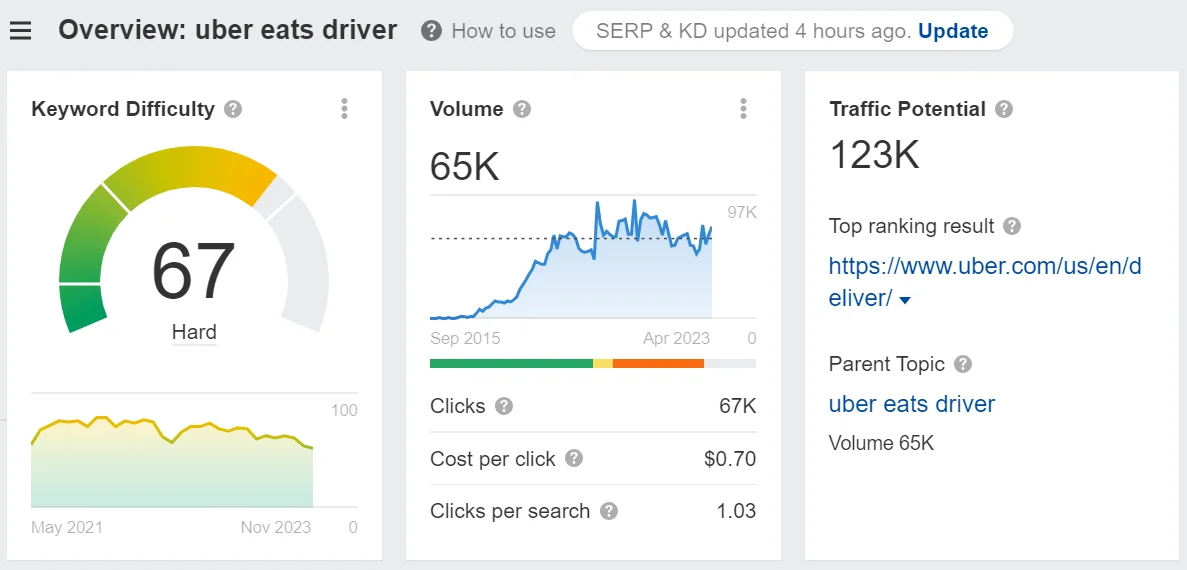Click the 123K traffic potential value

[x=874, y=154]
